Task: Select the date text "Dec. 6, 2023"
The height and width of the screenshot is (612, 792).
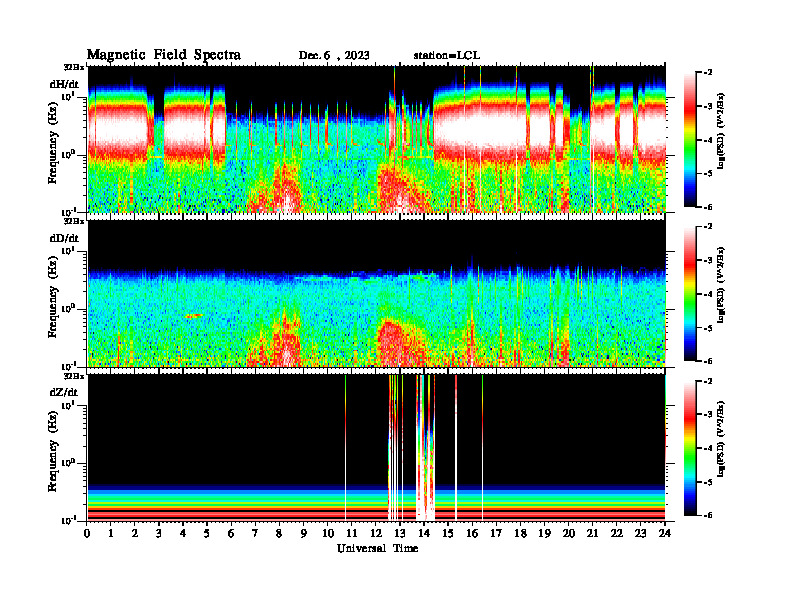Action: point(334,56)
